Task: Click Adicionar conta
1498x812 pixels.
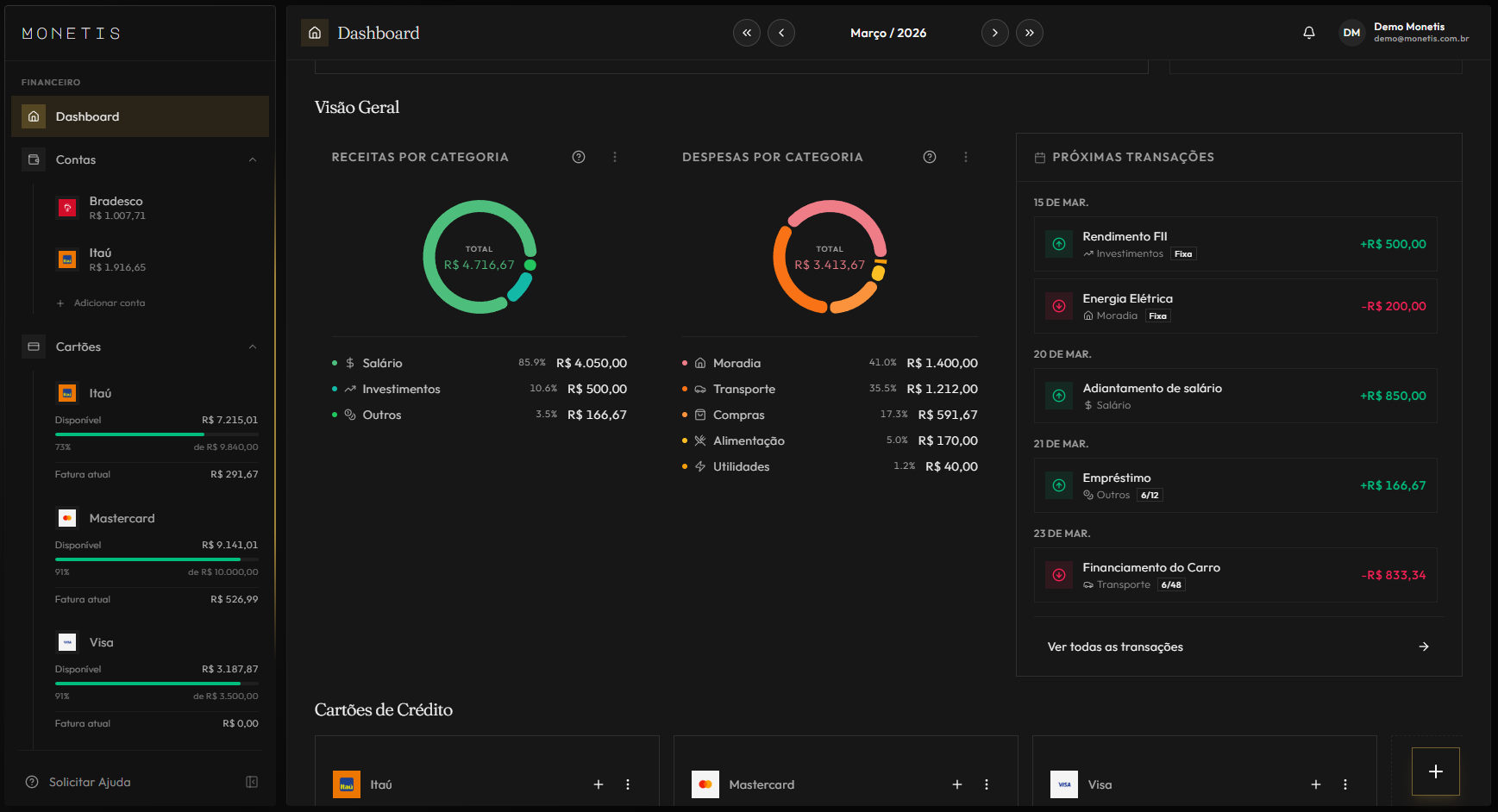Action: click(x=109, y=303)
